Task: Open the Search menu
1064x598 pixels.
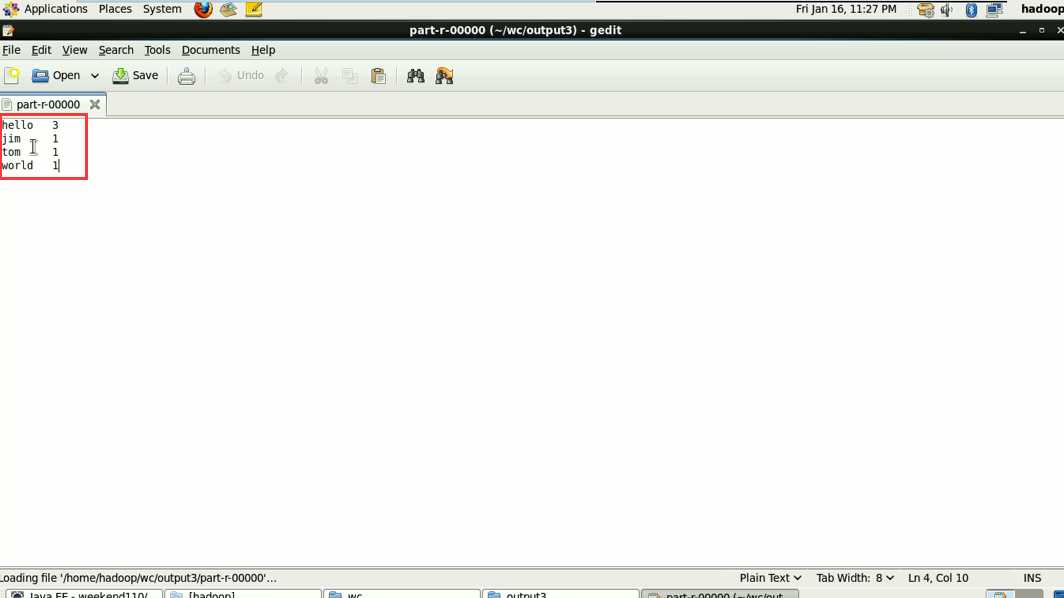Action: coord(116,50)
